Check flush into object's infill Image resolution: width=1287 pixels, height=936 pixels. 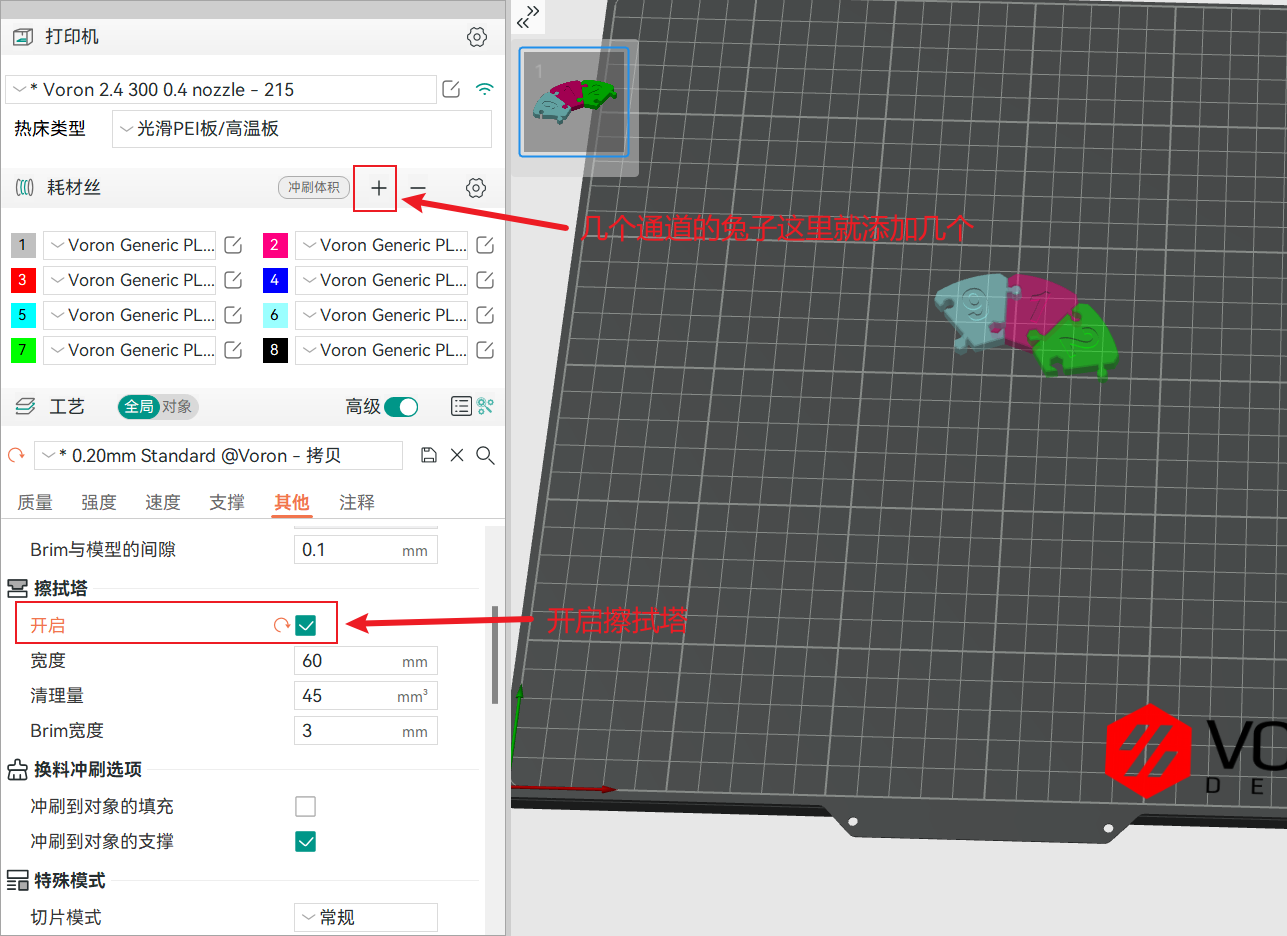[306, 806]
